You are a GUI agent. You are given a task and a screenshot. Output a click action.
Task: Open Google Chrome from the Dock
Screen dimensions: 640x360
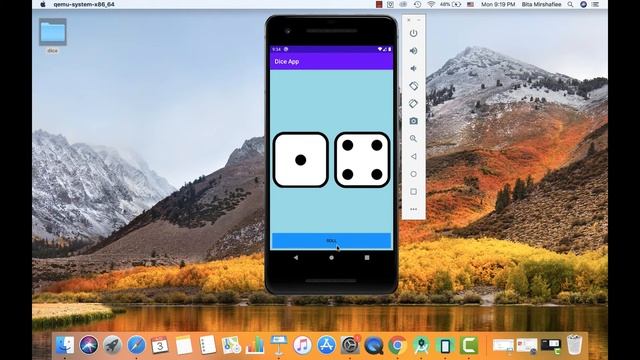(x=397, y=345)
